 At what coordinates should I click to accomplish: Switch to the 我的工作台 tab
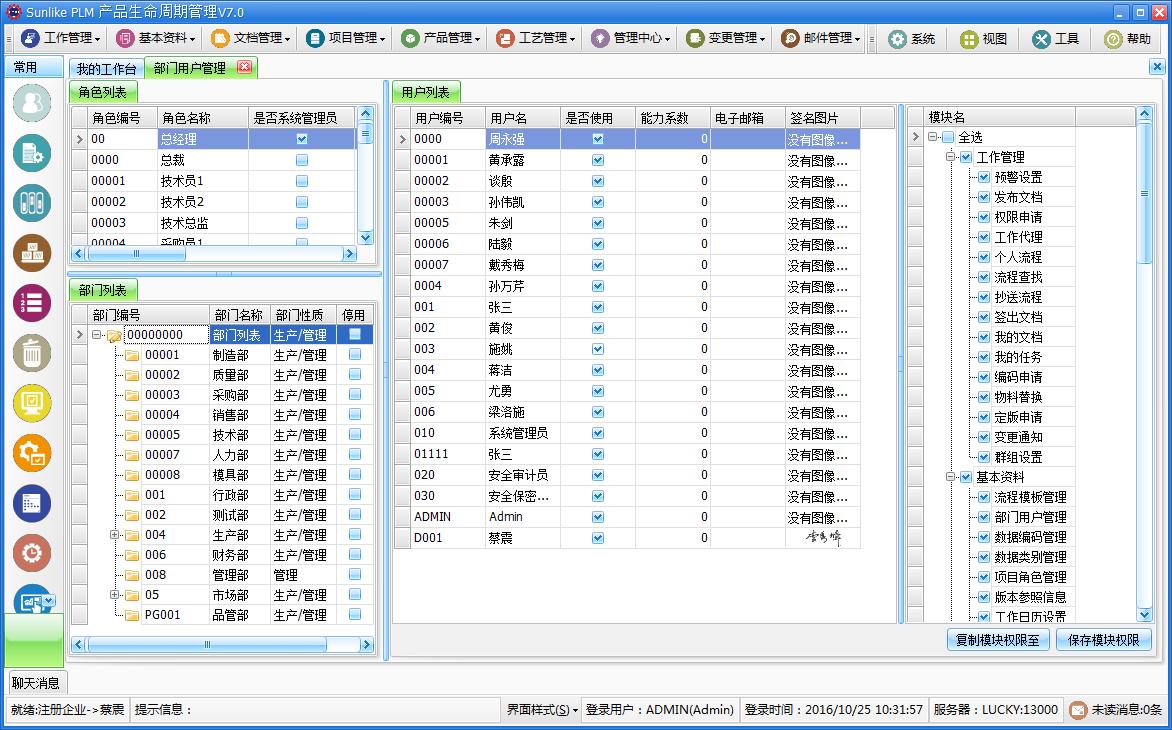click(106, 68)
